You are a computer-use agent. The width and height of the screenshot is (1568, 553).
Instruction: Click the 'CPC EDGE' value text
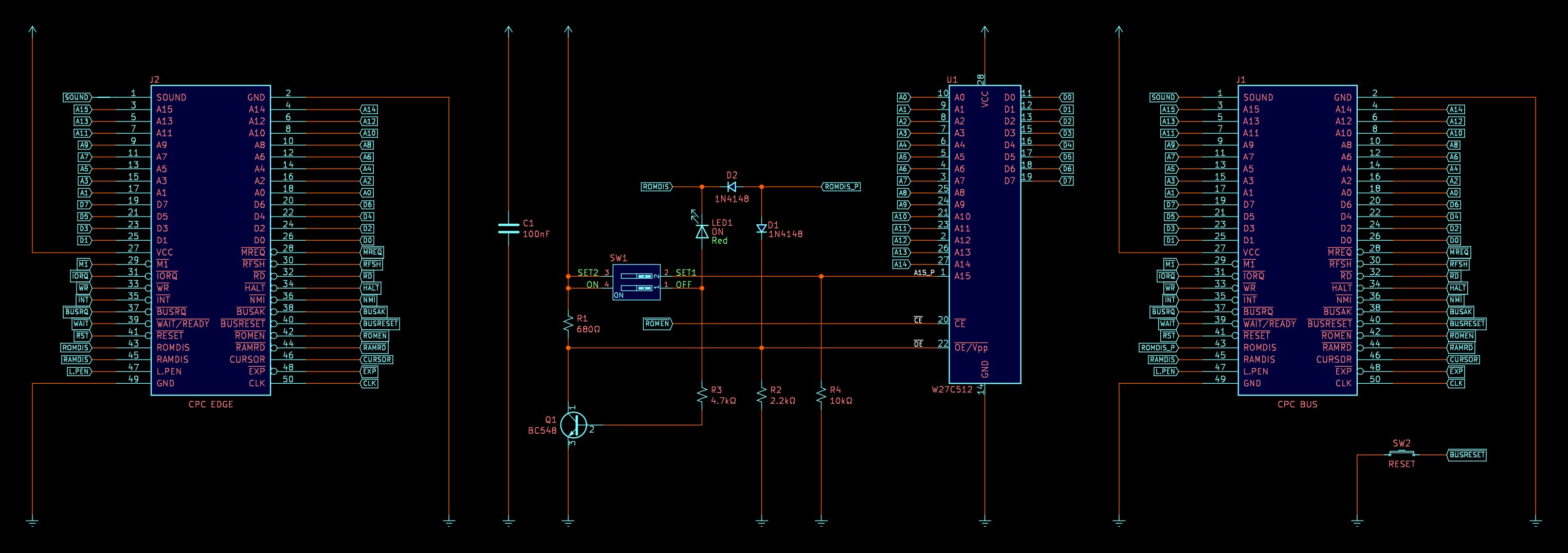(211, 404)
